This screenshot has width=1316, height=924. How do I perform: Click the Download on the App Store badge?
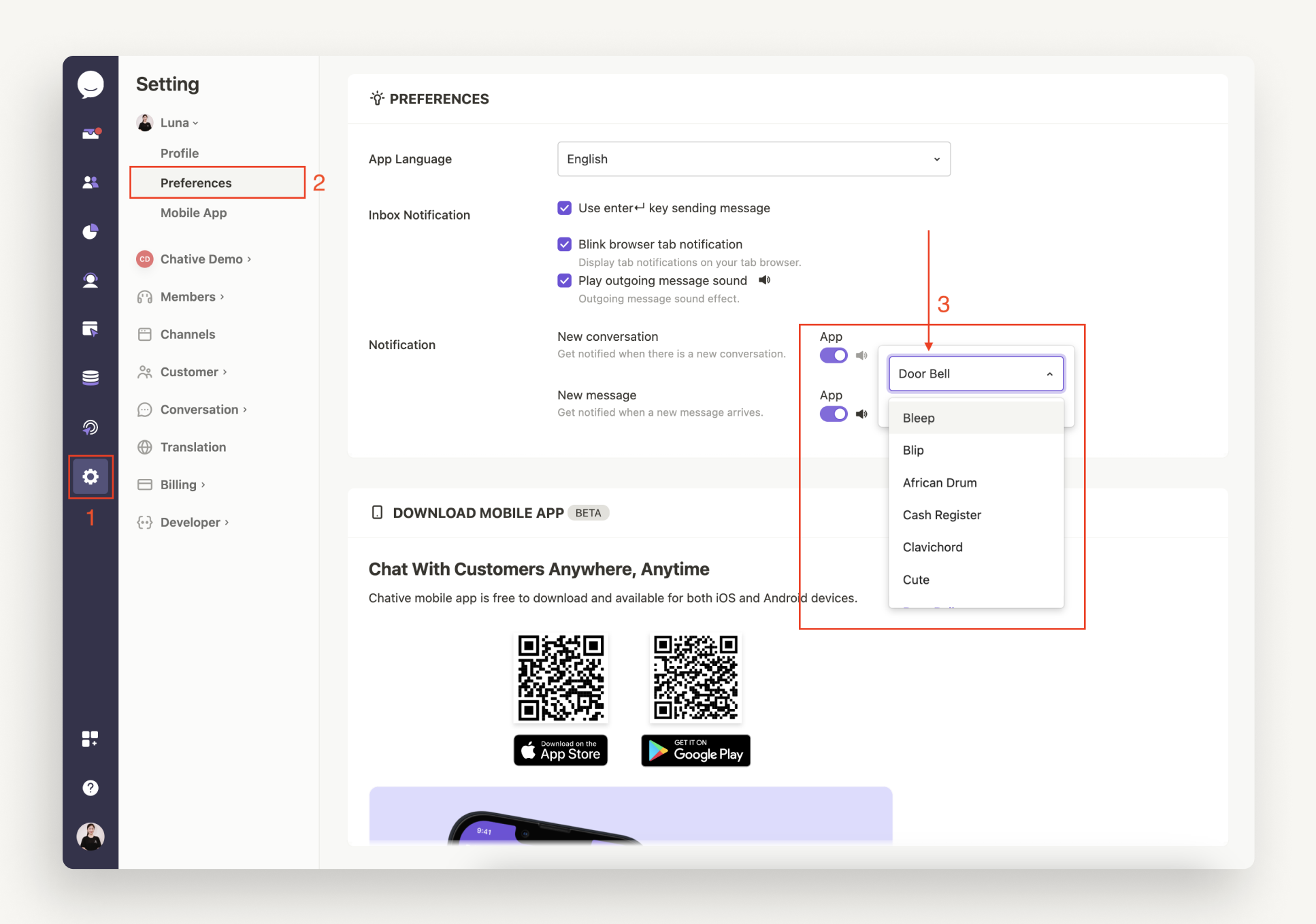coord(560,750)
